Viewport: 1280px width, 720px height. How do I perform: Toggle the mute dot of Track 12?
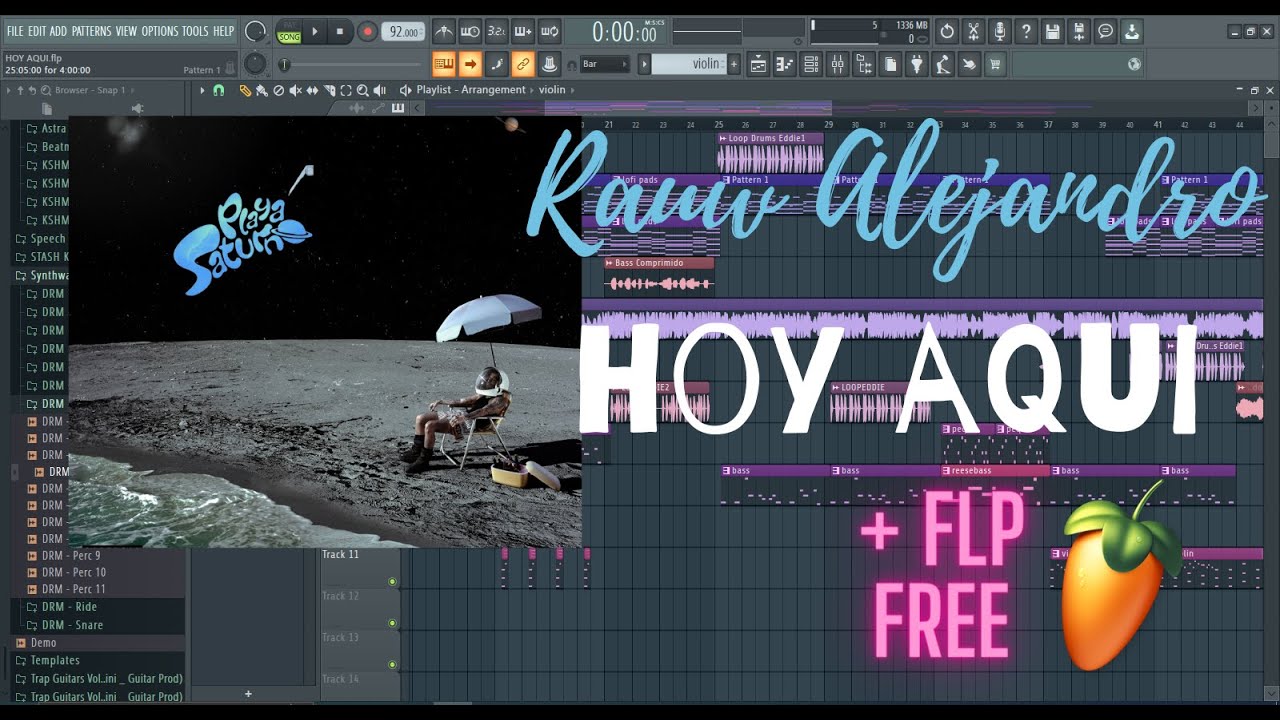tap(392, 623)
